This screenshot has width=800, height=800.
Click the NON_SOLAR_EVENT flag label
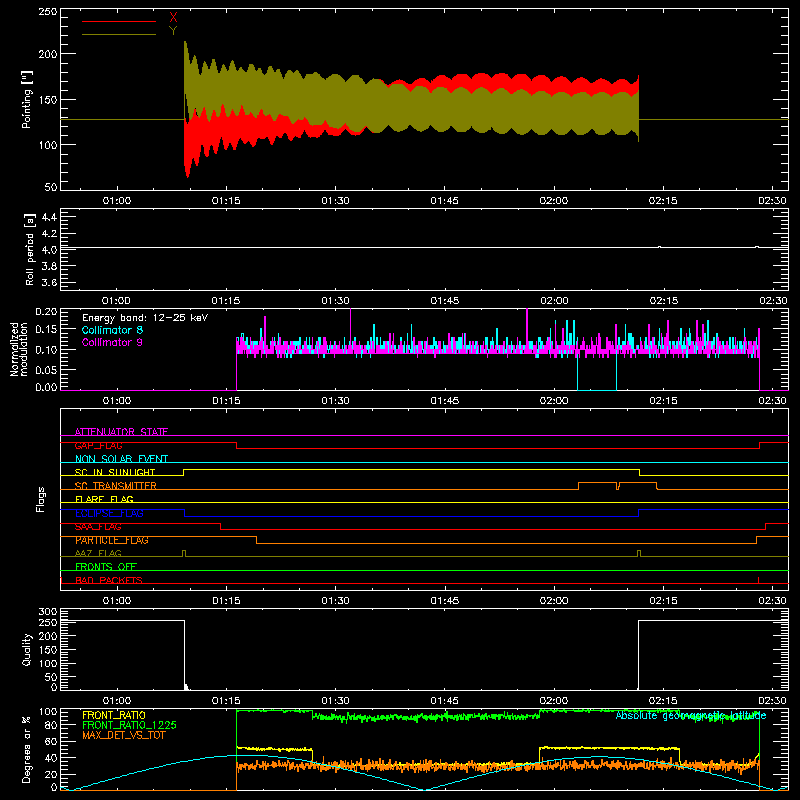[x=121, y=459]
